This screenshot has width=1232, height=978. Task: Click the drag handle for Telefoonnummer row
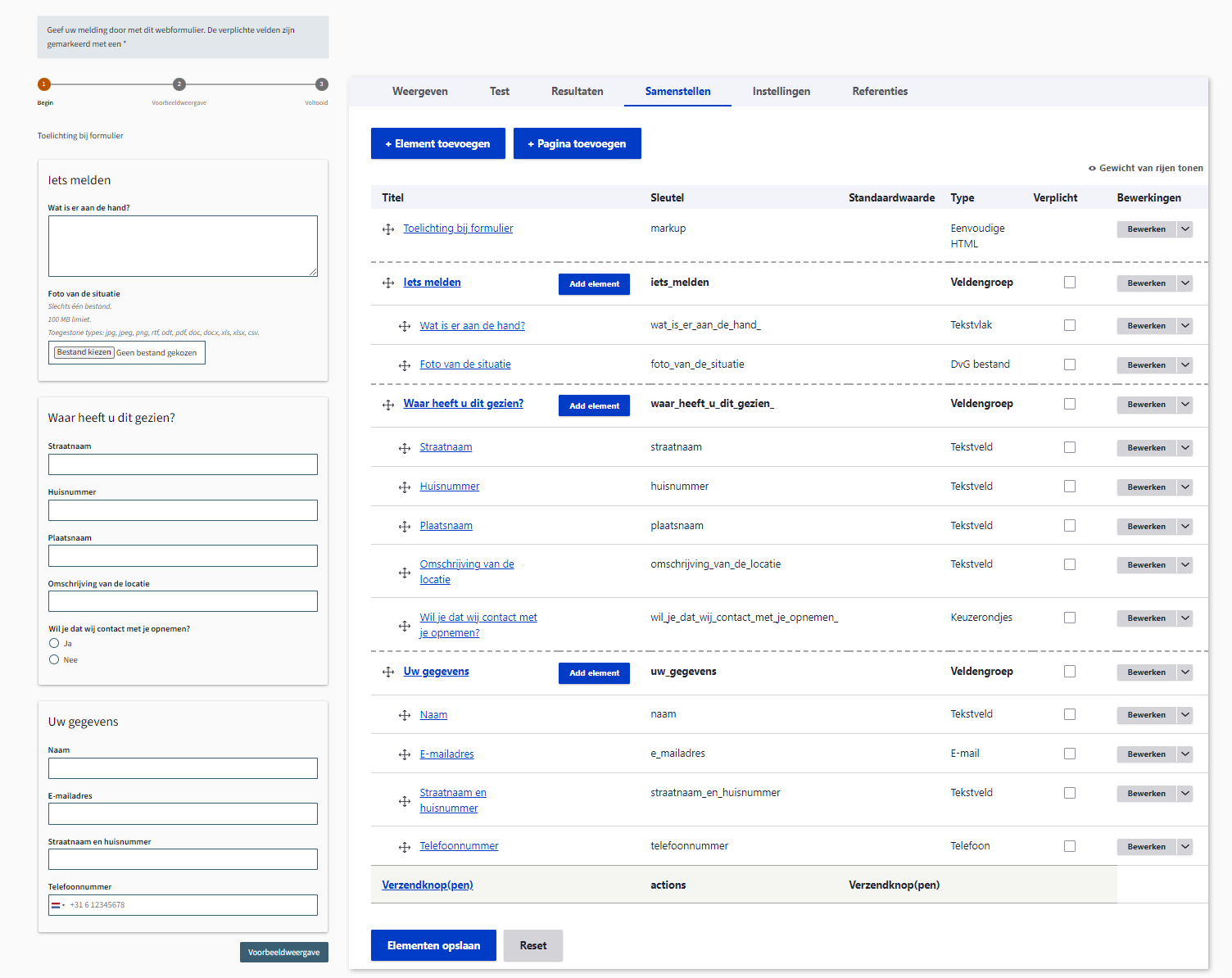pyautogui.click(x=405, y=847)
